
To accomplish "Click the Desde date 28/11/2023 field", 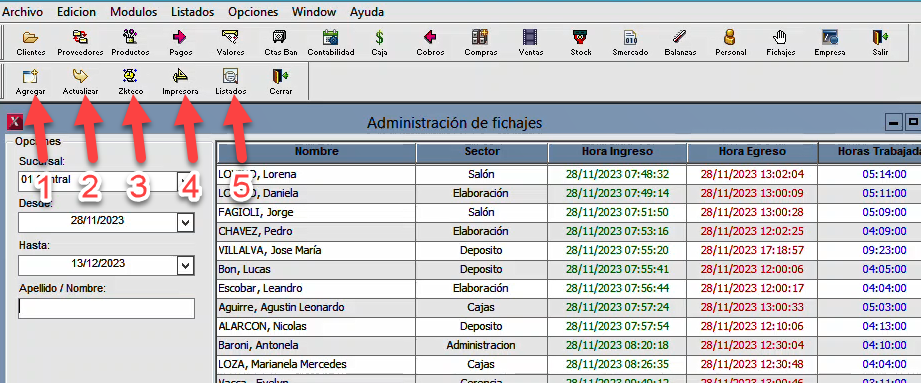I will click(x=98, y=222).
